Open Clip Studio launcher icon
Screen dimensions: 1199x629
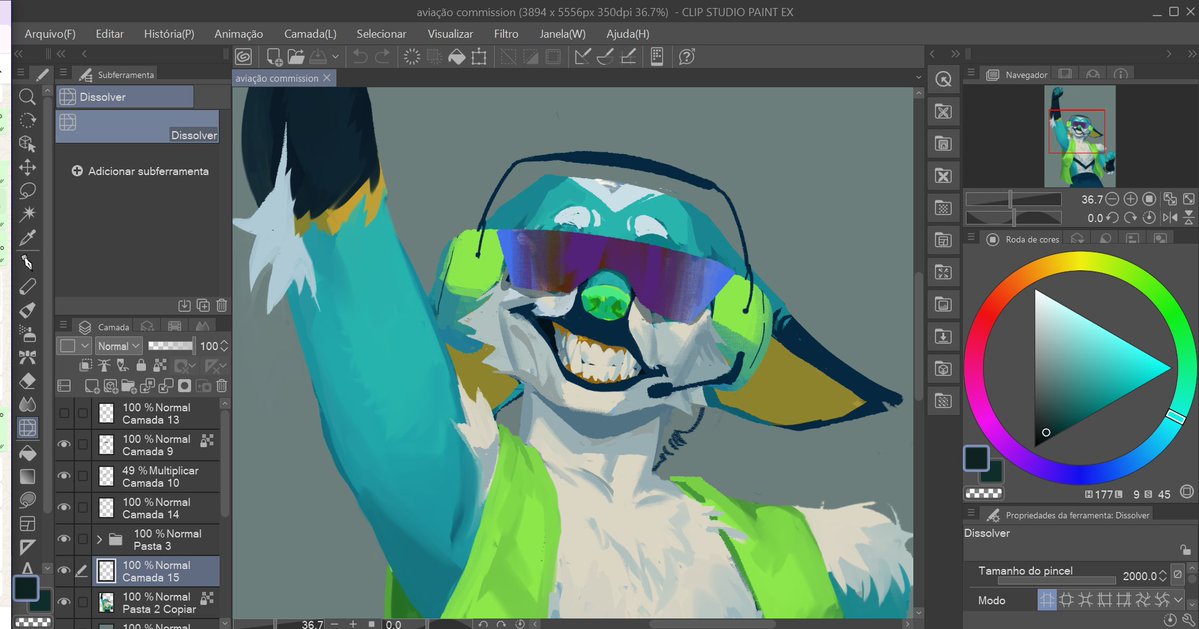point(243,57)
